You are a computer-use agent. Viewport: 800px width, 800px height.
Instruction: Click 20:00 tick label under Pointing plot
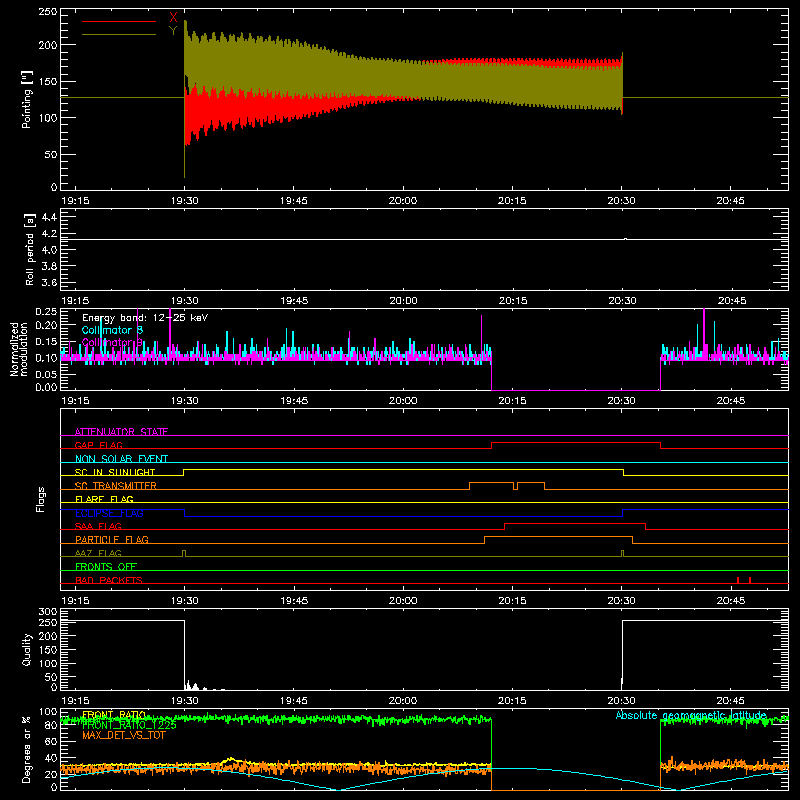click(x=403, y=201)
